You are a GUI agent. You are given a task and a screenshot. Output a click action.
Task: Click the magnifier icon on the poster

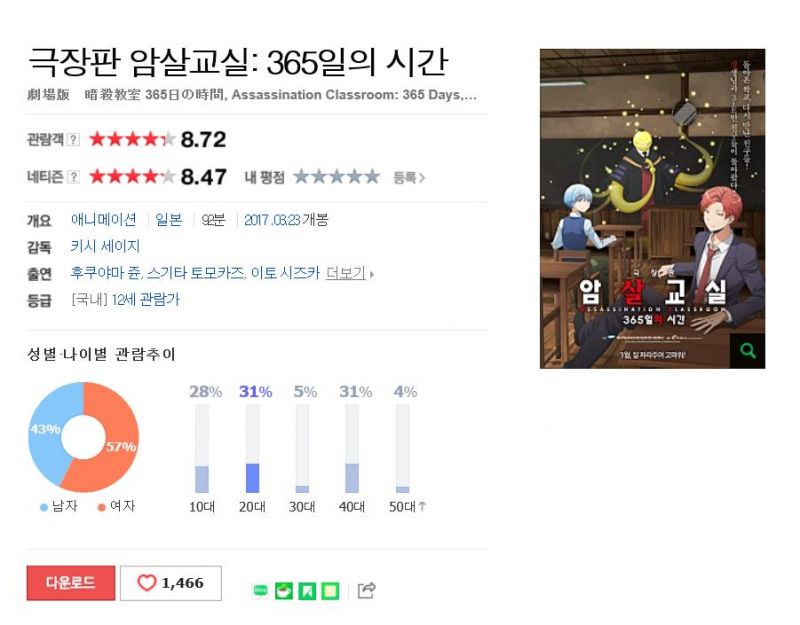click(747, 351)
